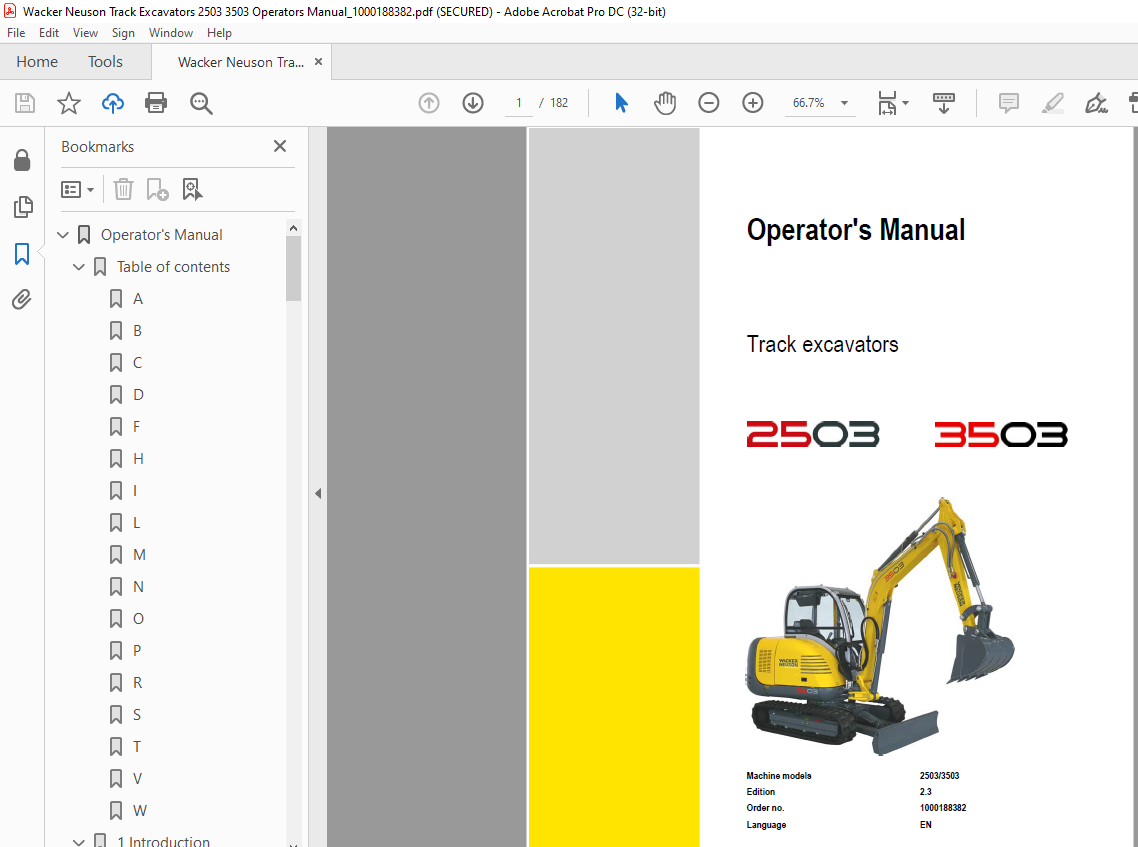Activate the Hand pan tool

coord(665,103)
